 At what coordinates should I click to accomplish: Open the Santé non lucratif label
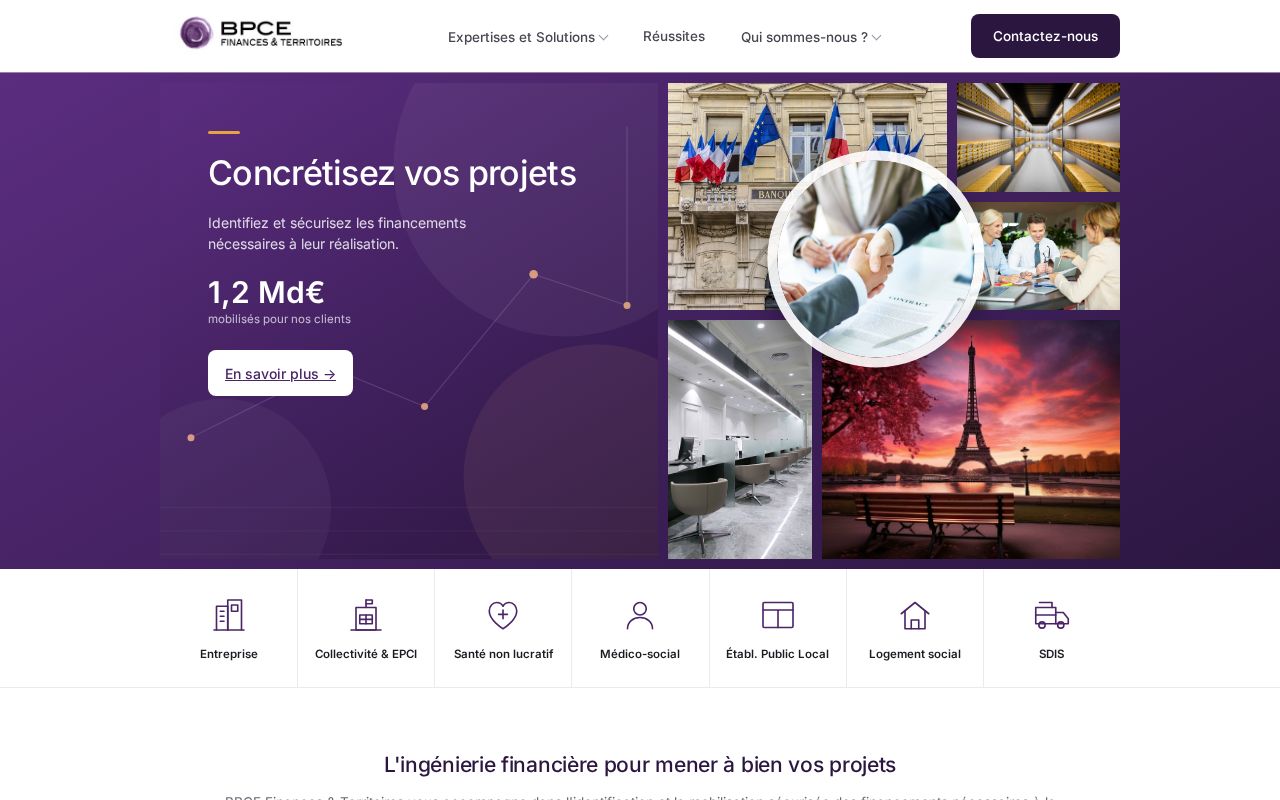tap(503, 654)
